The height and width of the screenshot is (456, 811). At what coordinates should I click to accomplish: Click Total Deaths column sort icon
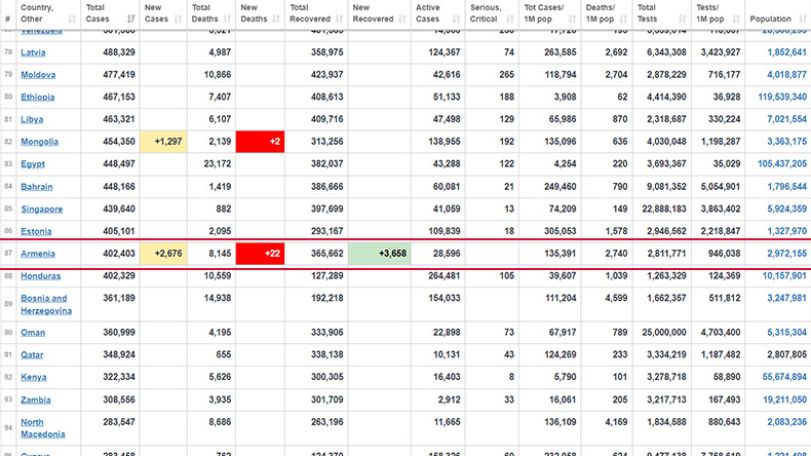pos(227,19)
